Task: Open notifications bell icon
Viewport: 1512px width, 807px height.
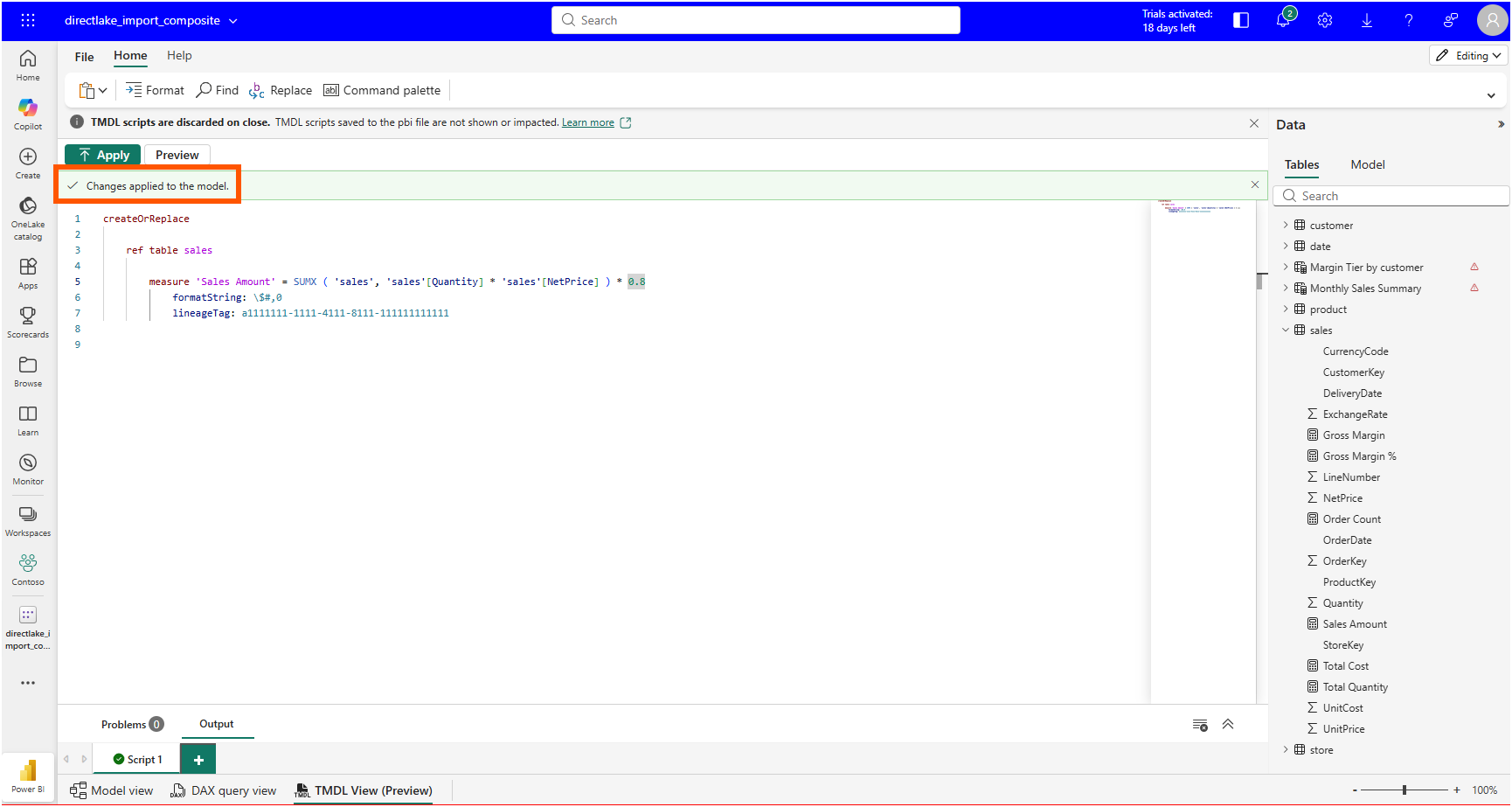Action: 1283,20
